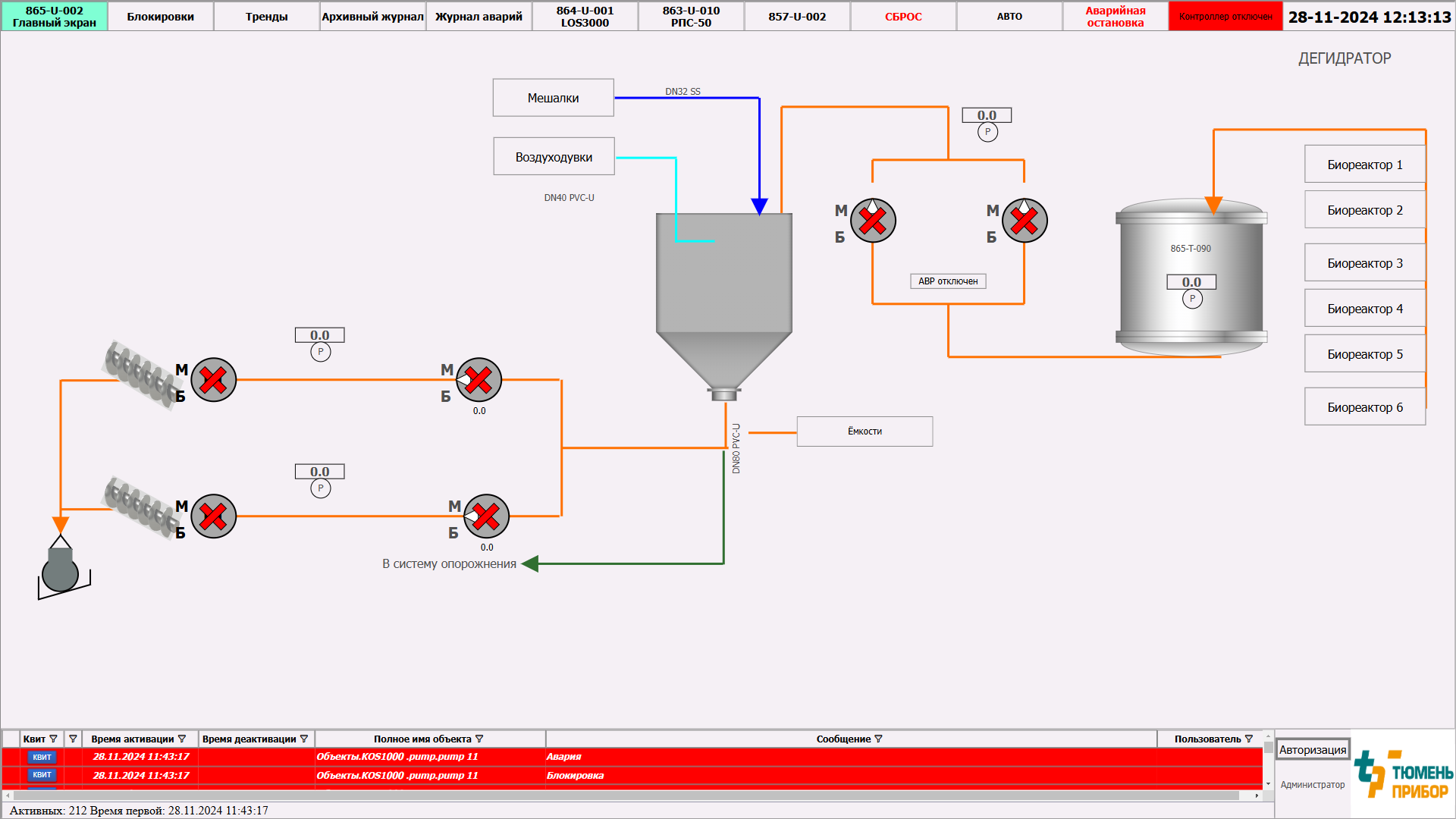Click the upper screw conveyor icon
Viewport: 1456px width, 819px height.
pos(140,374)
